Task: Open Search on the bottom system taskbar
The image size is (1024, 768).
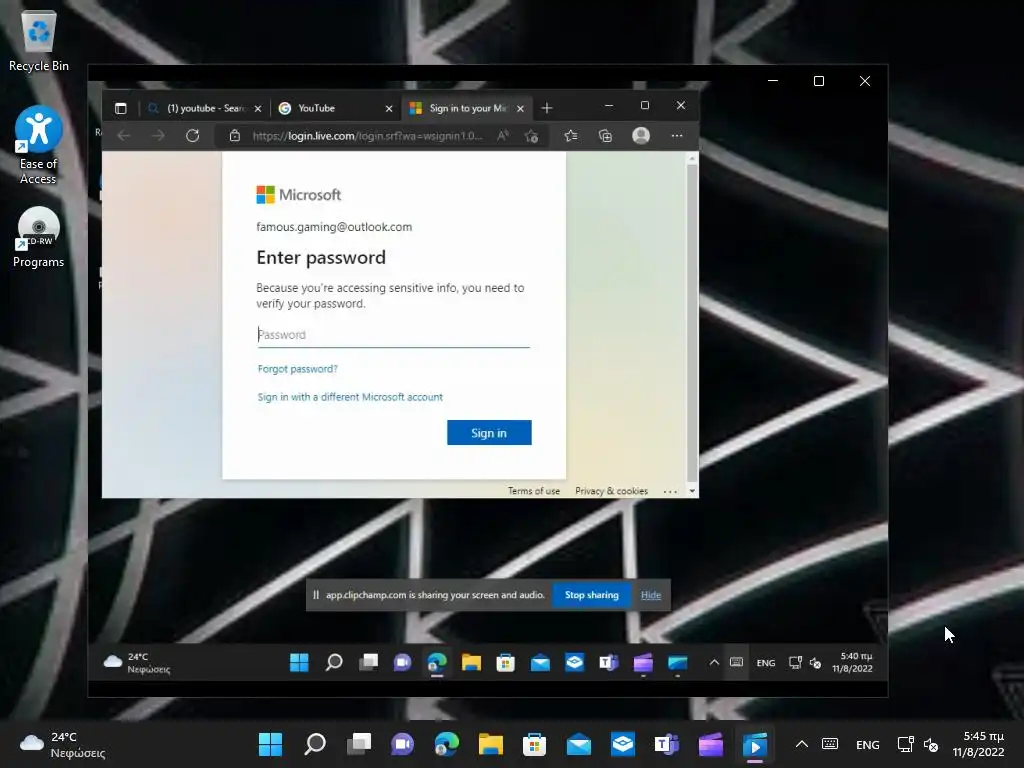Action: pyautogui.click(x=315, y=744)
